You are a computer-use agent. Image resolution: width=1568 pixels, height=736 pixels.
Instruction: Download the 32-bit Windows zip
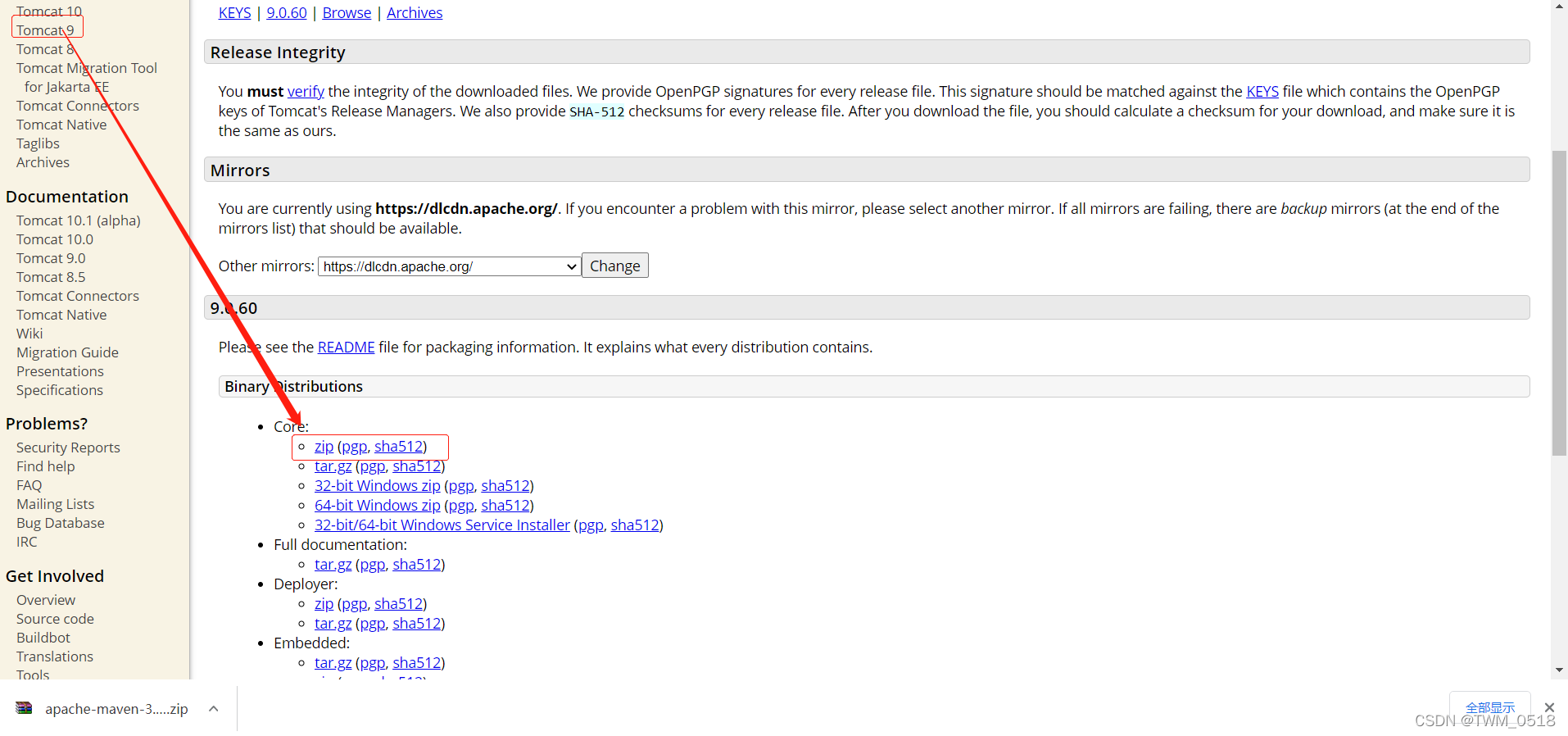(377, 486)
